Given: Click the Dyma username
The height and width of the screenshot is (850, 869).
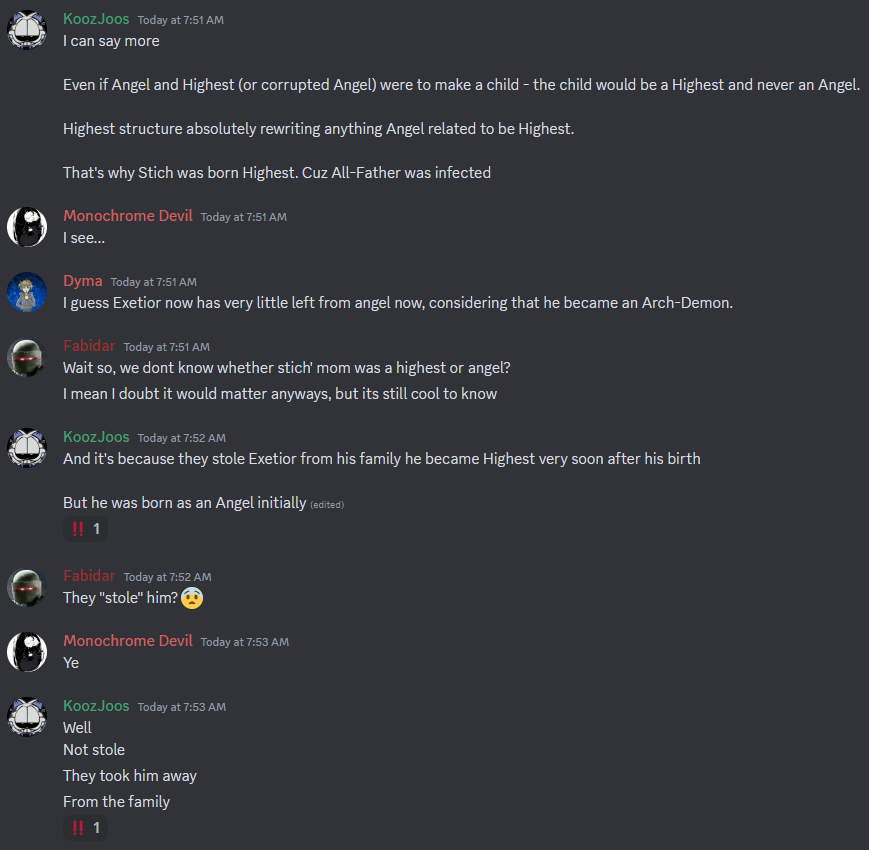Looking at the screenshot, I should click(x=82, y=281).
